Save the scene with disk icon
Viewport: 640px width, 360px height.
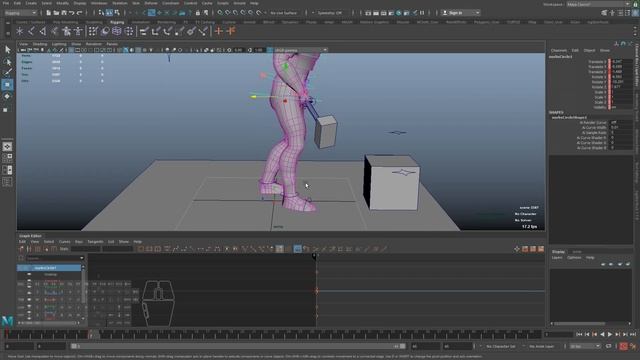64,13
